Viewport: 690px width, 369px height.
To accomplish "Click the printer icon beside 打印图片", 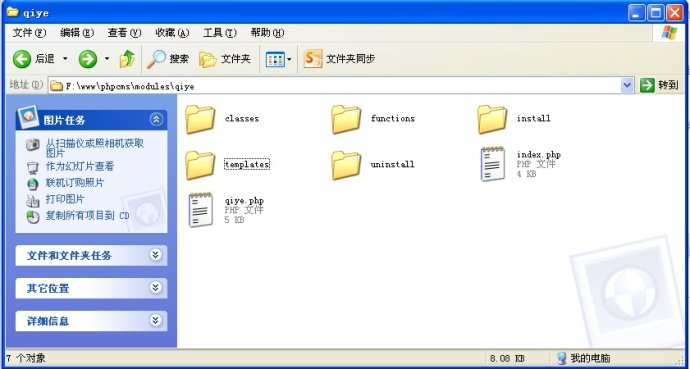I will (x=33, y=201).
